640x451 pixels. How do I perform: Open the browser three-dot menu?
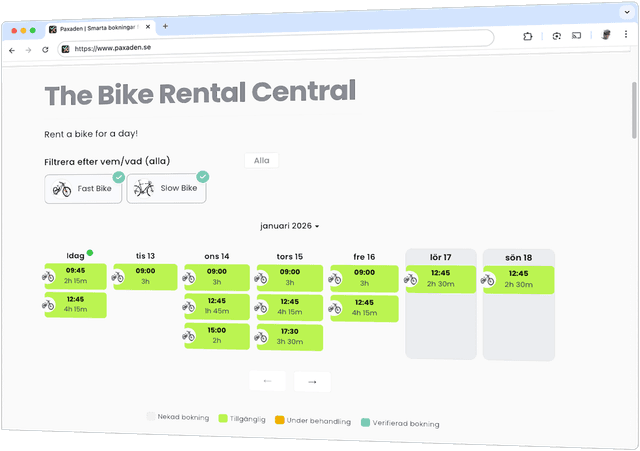(626, 34)
